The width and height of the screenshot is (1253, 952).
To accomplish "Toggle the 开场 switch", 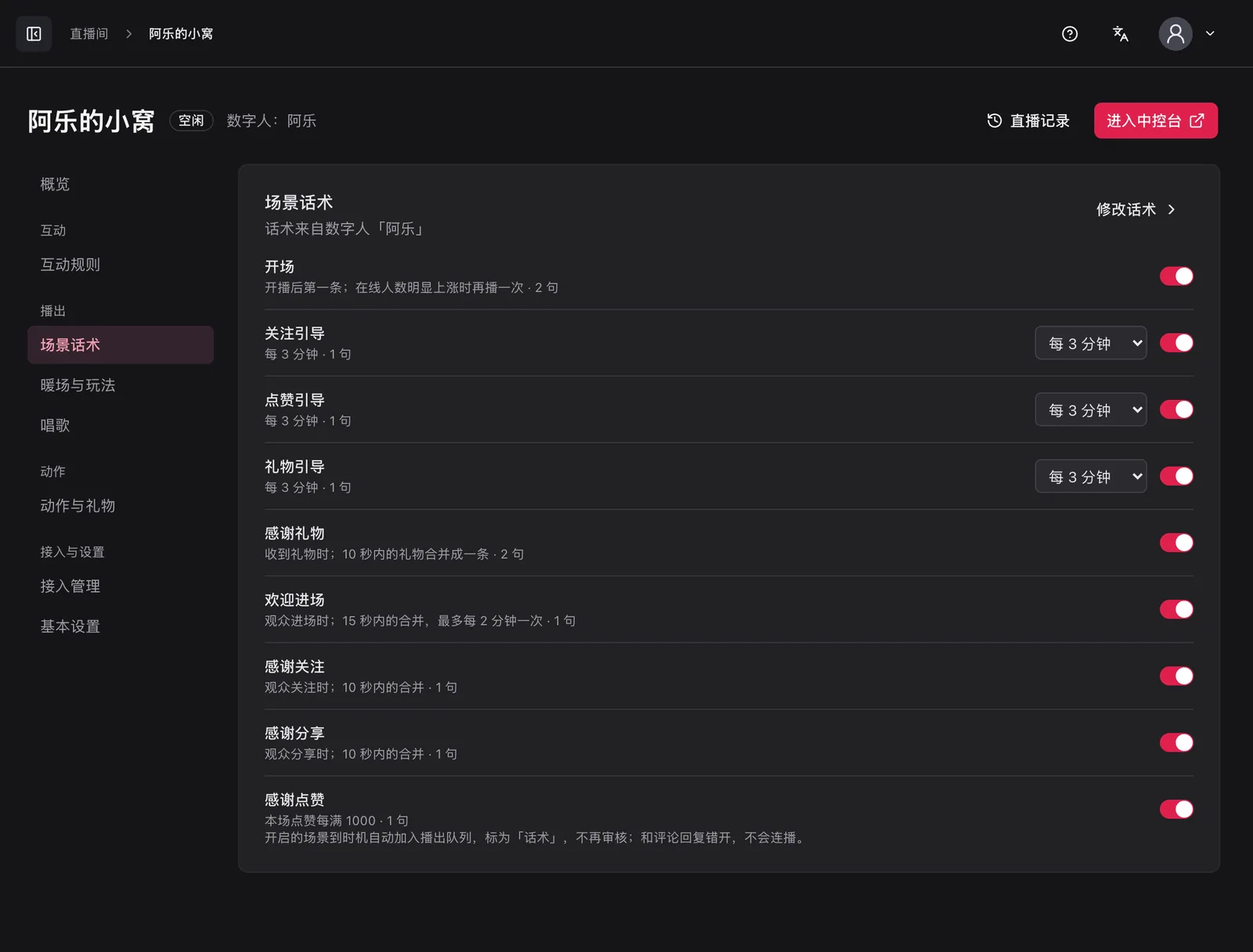I will 1176,276.
